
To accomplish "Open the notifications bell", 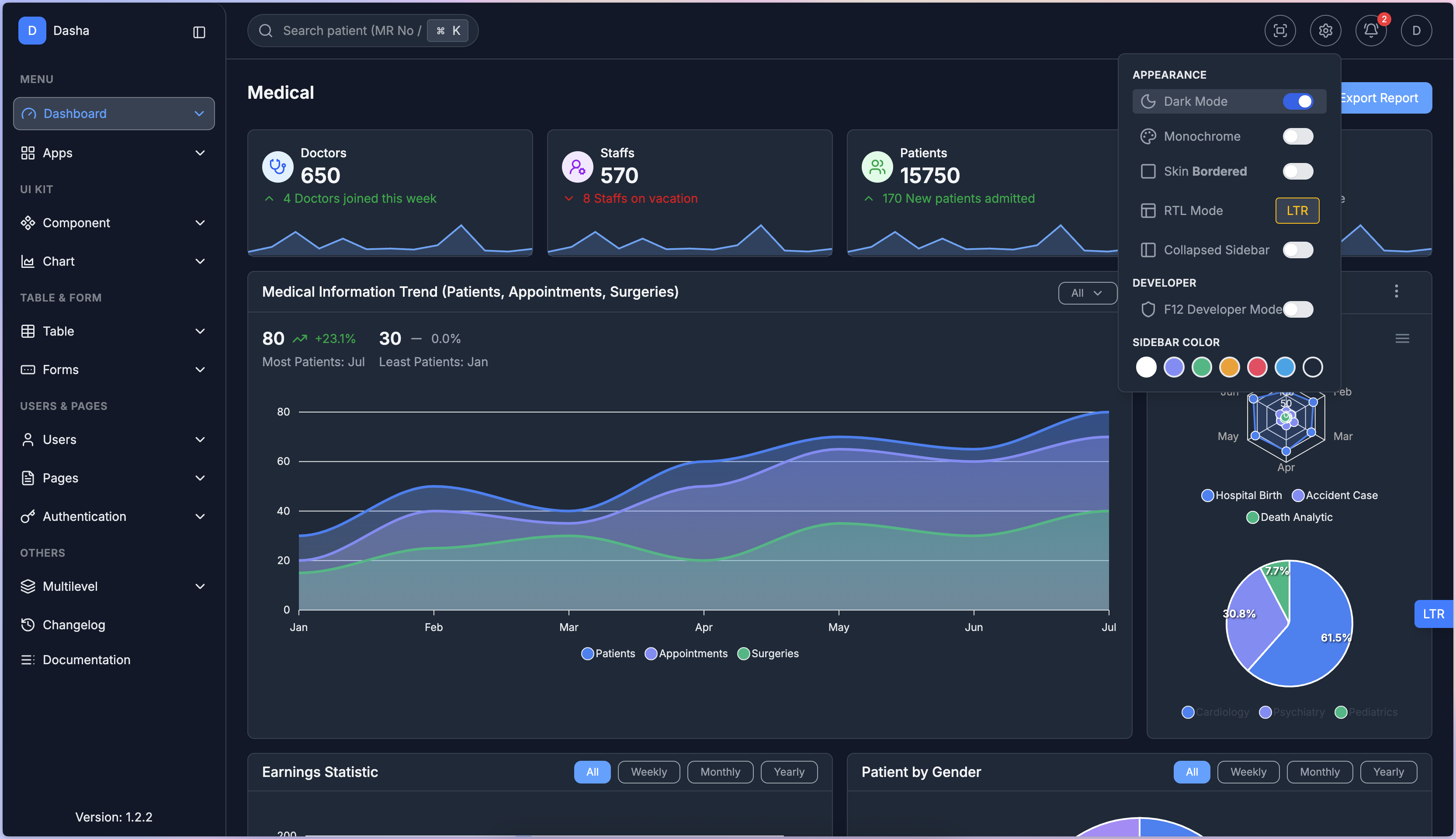I will [x=1371, y=31].
